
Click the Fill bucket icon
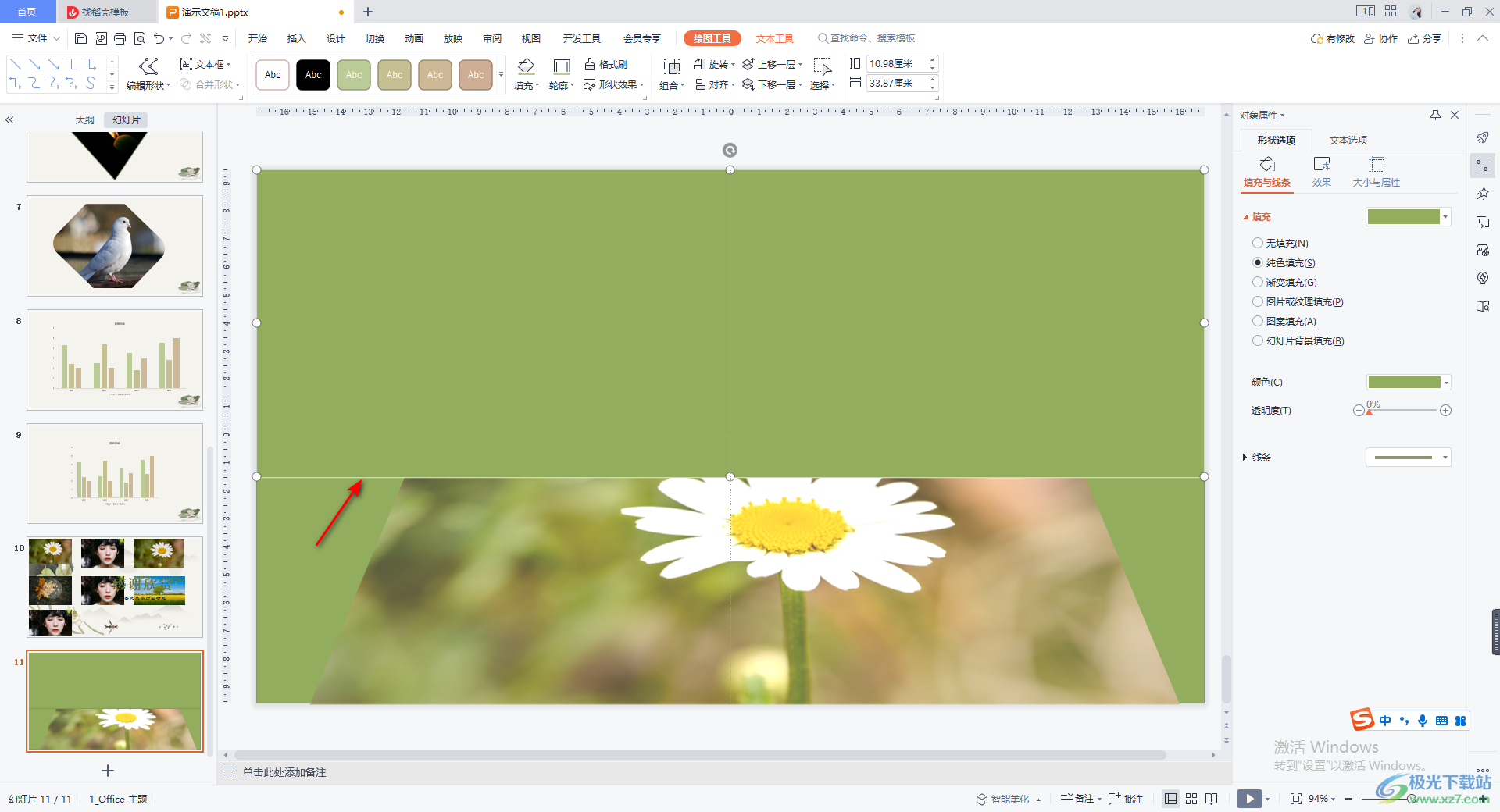[527, 66]
